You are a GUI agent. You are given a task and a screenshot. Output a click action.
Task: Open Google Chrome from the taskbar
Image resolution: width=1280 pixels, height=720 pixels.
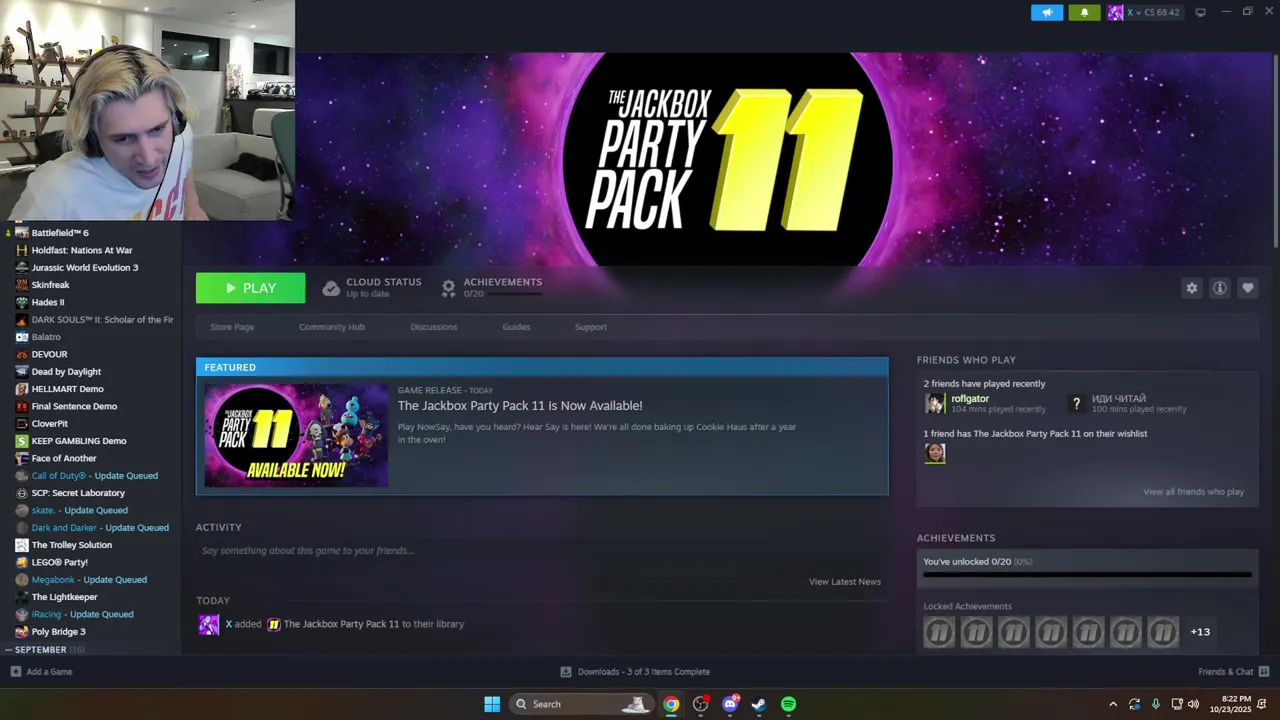point(671,704)
